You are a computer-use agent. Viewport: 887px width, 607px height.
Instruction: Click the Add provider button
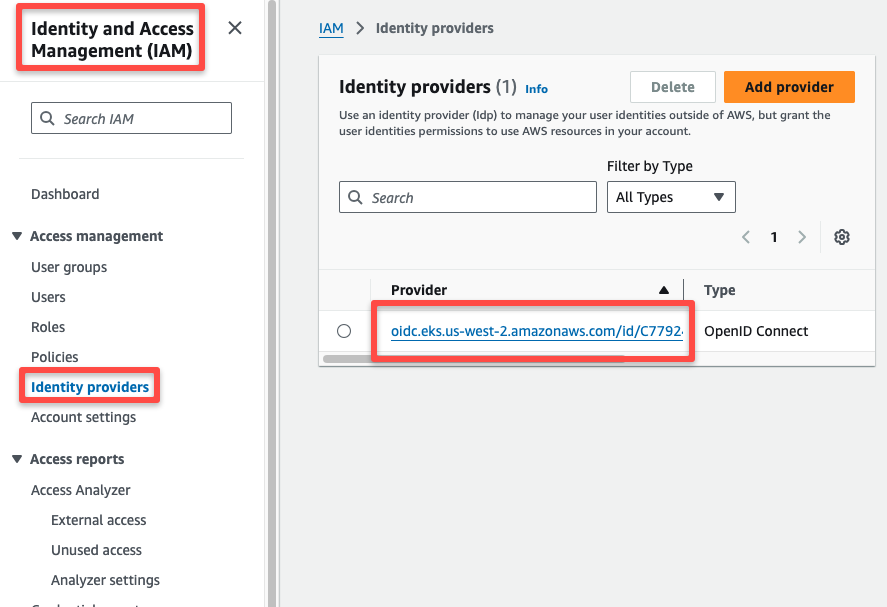789,87
